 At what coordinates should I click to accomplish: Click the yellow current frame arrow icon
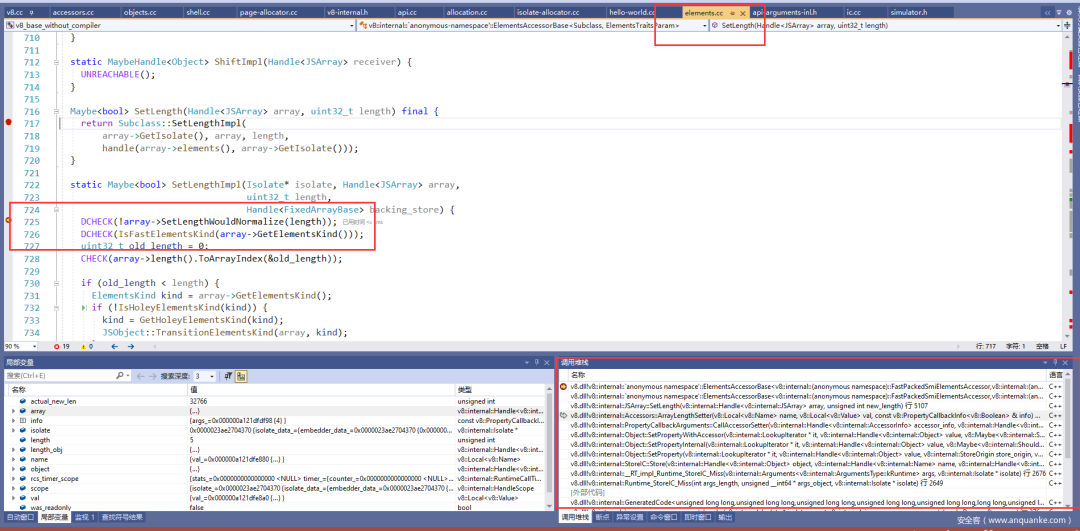tap(563, 386)
